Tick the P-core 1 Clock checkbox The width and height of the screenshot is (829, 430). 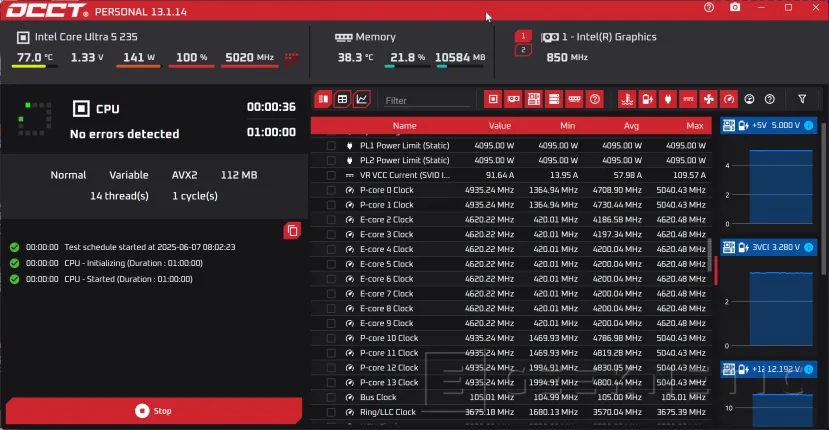click(331, 205)
